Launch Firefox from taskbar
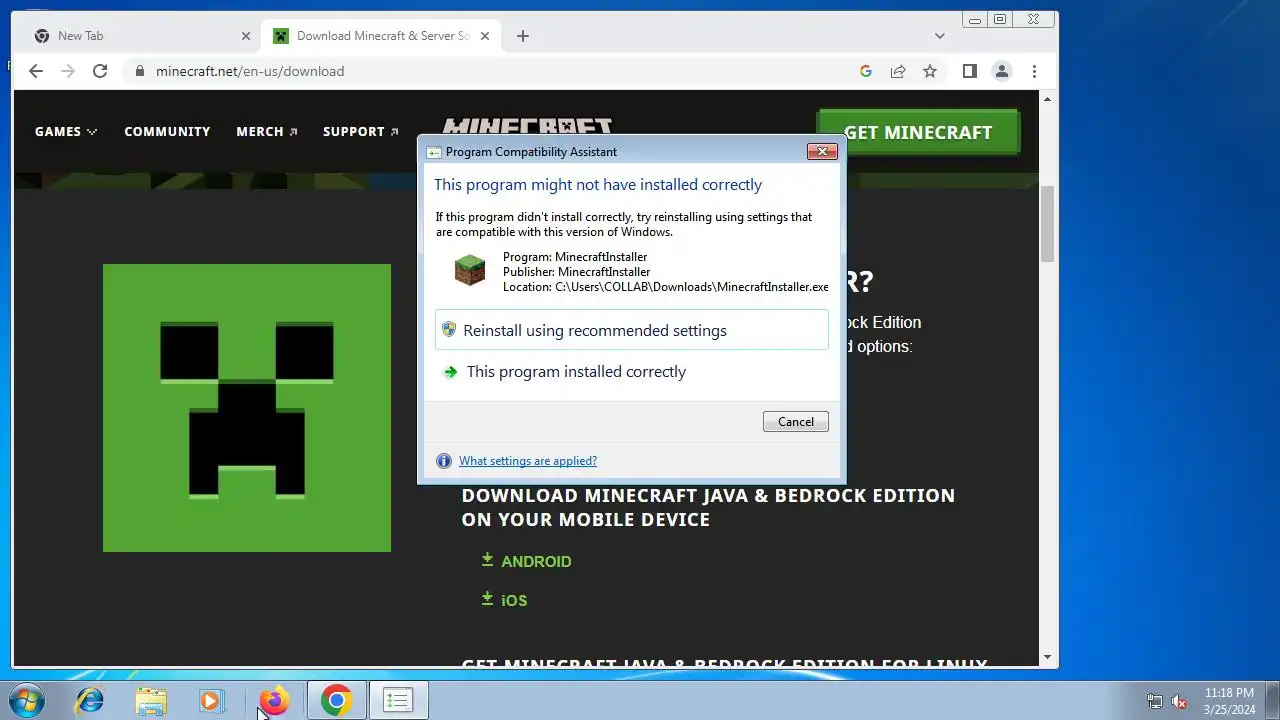The width and height of the screenshot is (1280, 720). [274, 701]
